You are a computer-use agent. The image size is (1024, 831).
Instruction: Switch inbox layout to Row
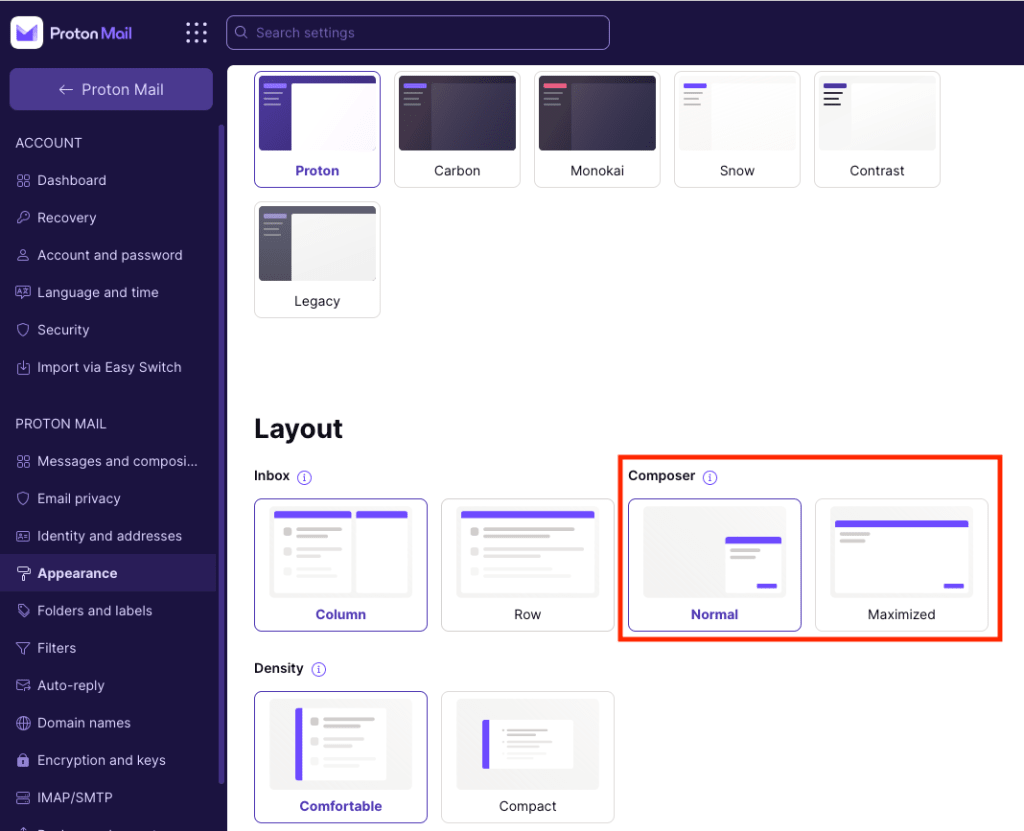click(x=527, y=565)
